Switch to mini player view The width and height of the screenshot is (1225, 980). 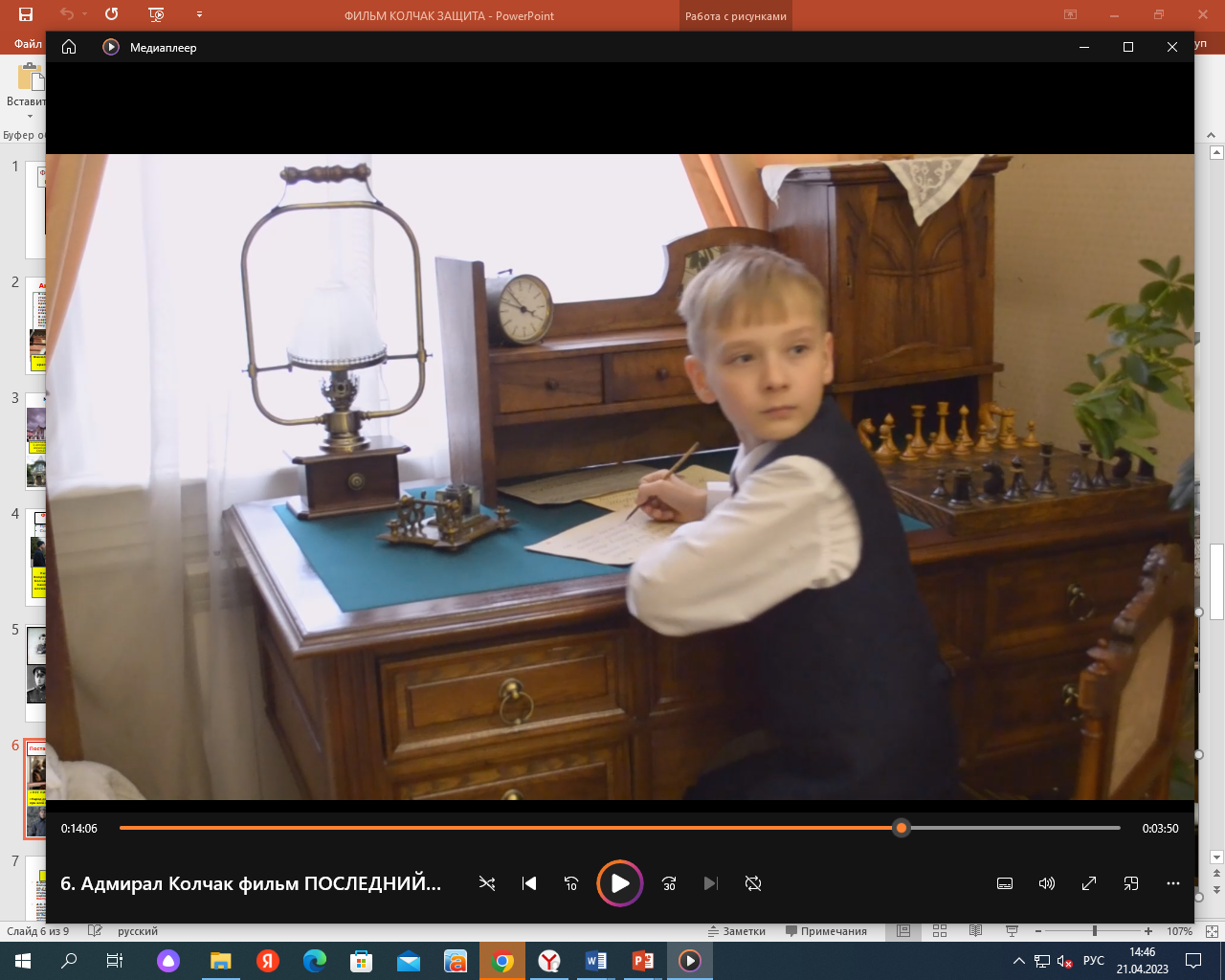point(1131,883)
